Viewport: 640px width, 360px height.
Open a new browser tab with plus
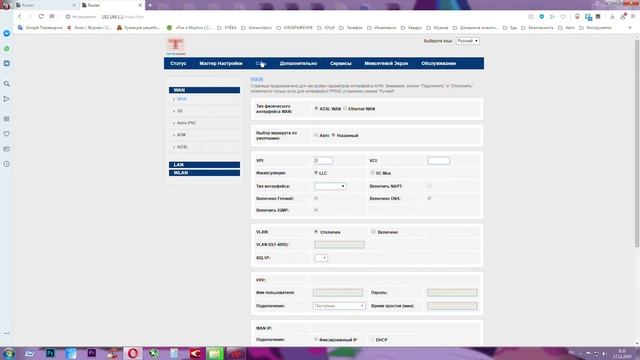tap(150, 5)
